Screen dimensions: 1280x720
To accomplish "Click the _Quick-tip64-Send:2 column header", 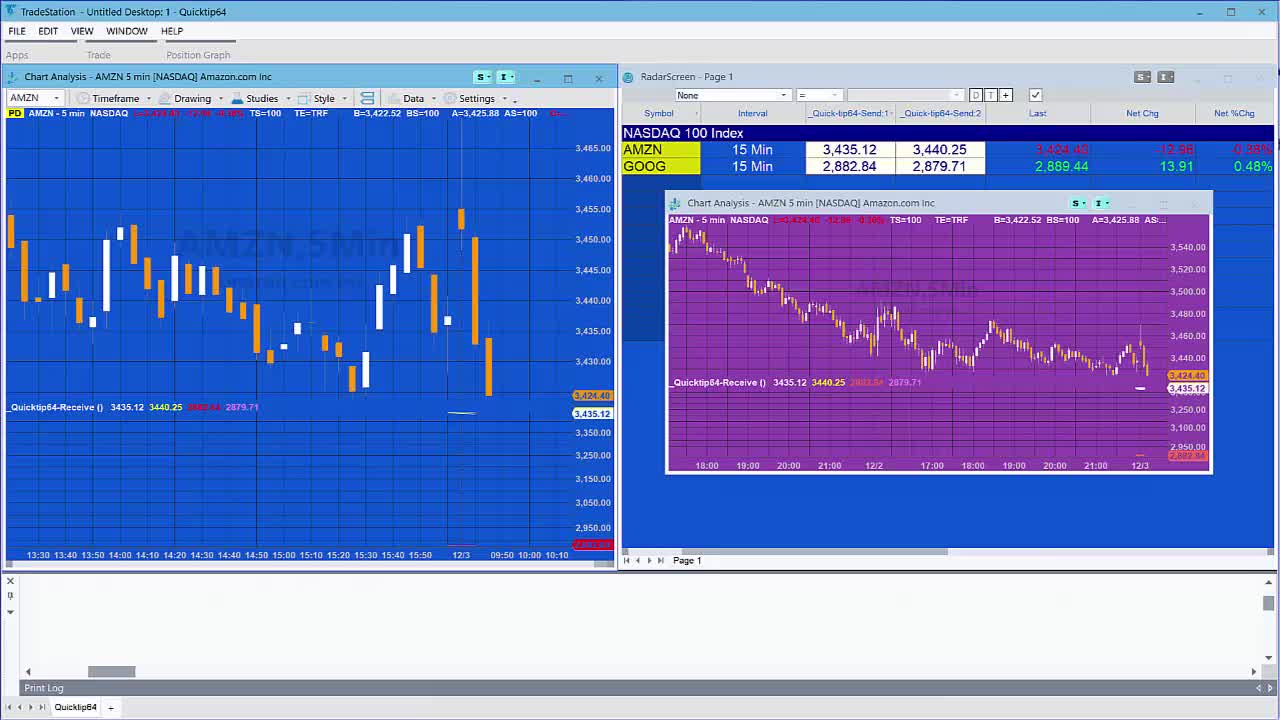I will pos(940,113).
